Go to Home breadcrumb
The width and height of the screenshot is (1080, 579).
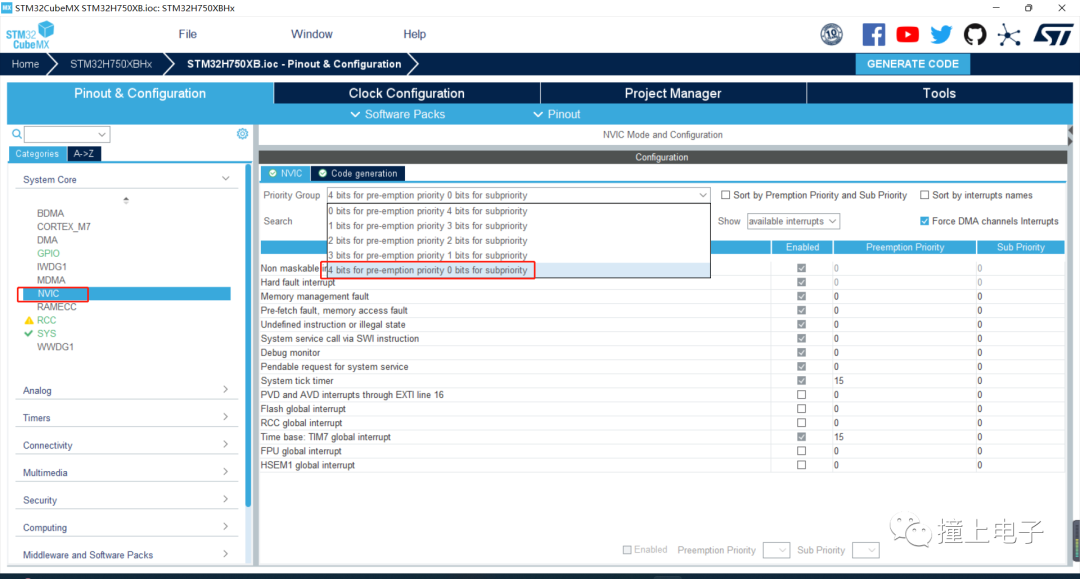point(25,64)
